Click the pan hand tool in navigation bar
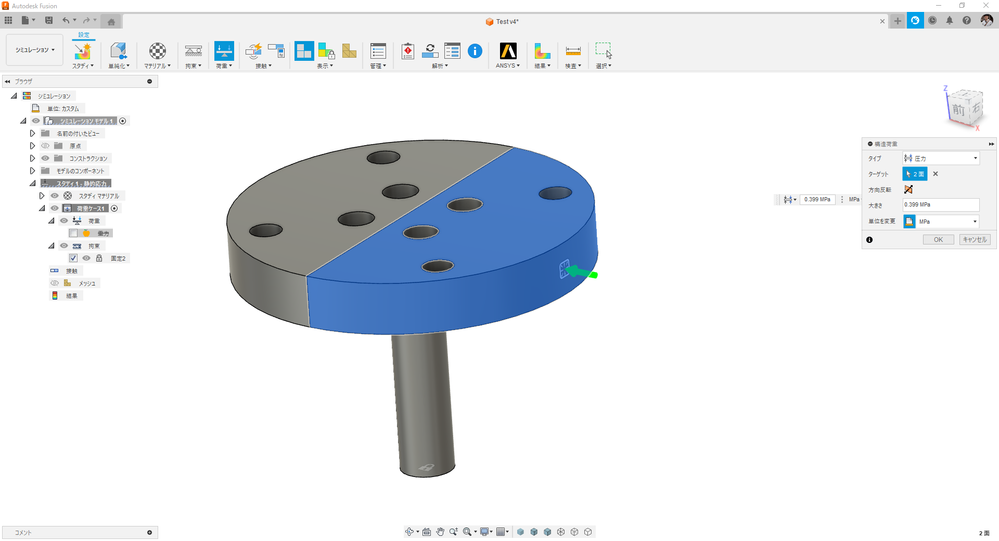Screen dimensions: 999x541 (x=440, y=531)
